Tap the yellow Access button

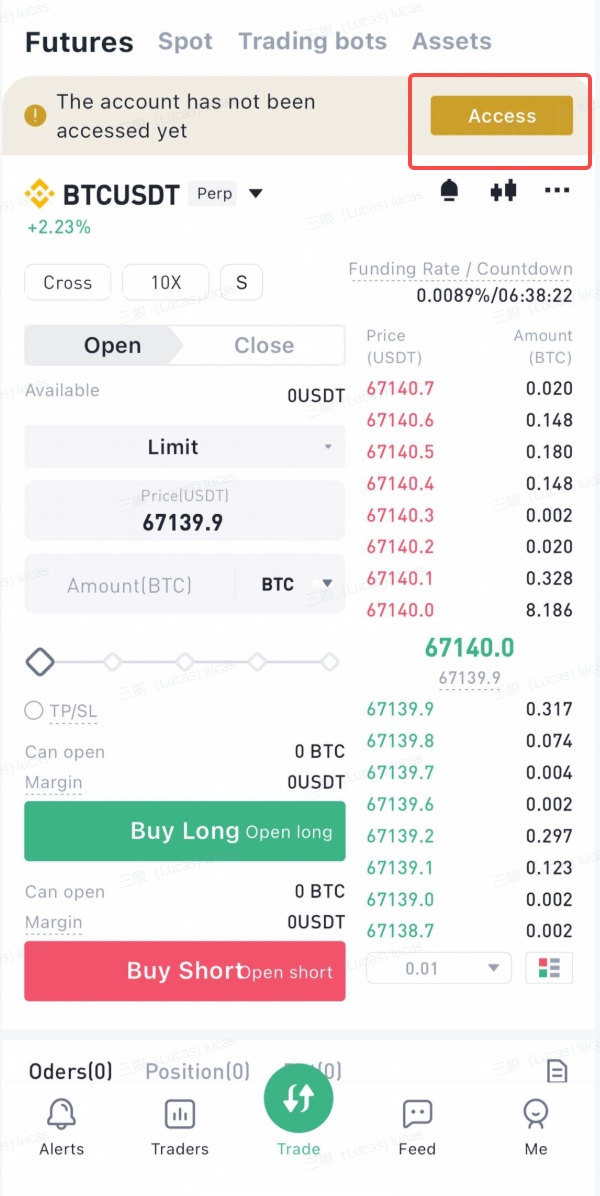click(502, 116)
